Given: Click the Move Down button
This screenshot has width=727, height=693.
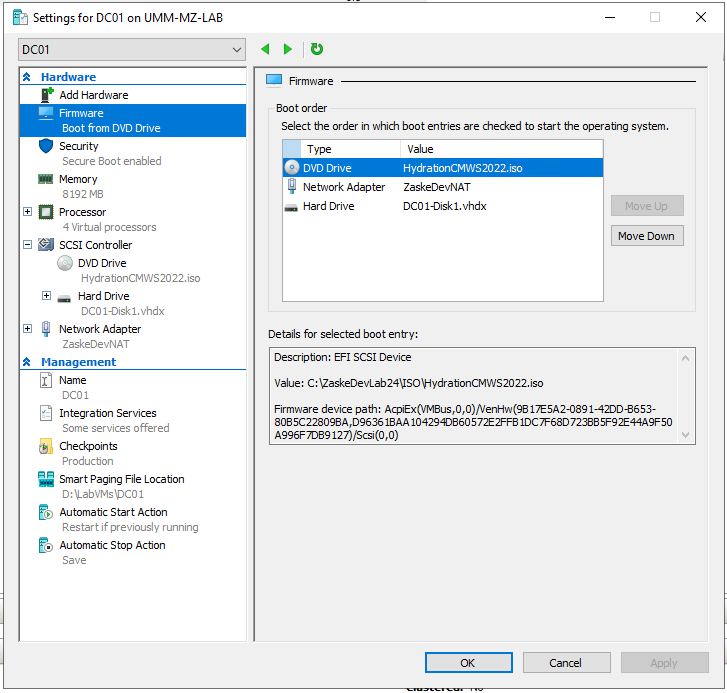Looking at the screenshot, I should point(646,236).
